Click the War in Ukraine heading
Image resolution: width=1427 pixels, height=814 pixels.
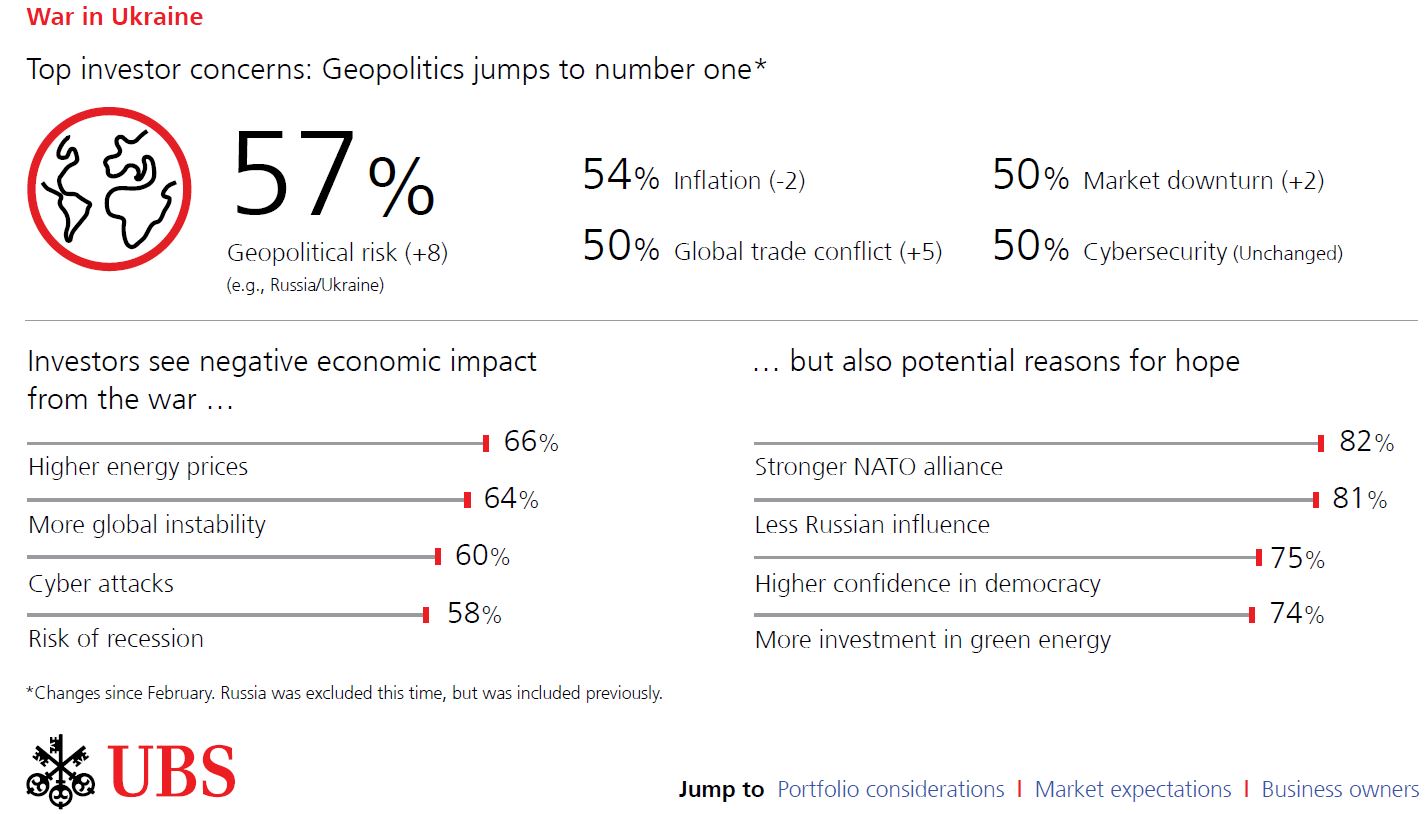115,17
